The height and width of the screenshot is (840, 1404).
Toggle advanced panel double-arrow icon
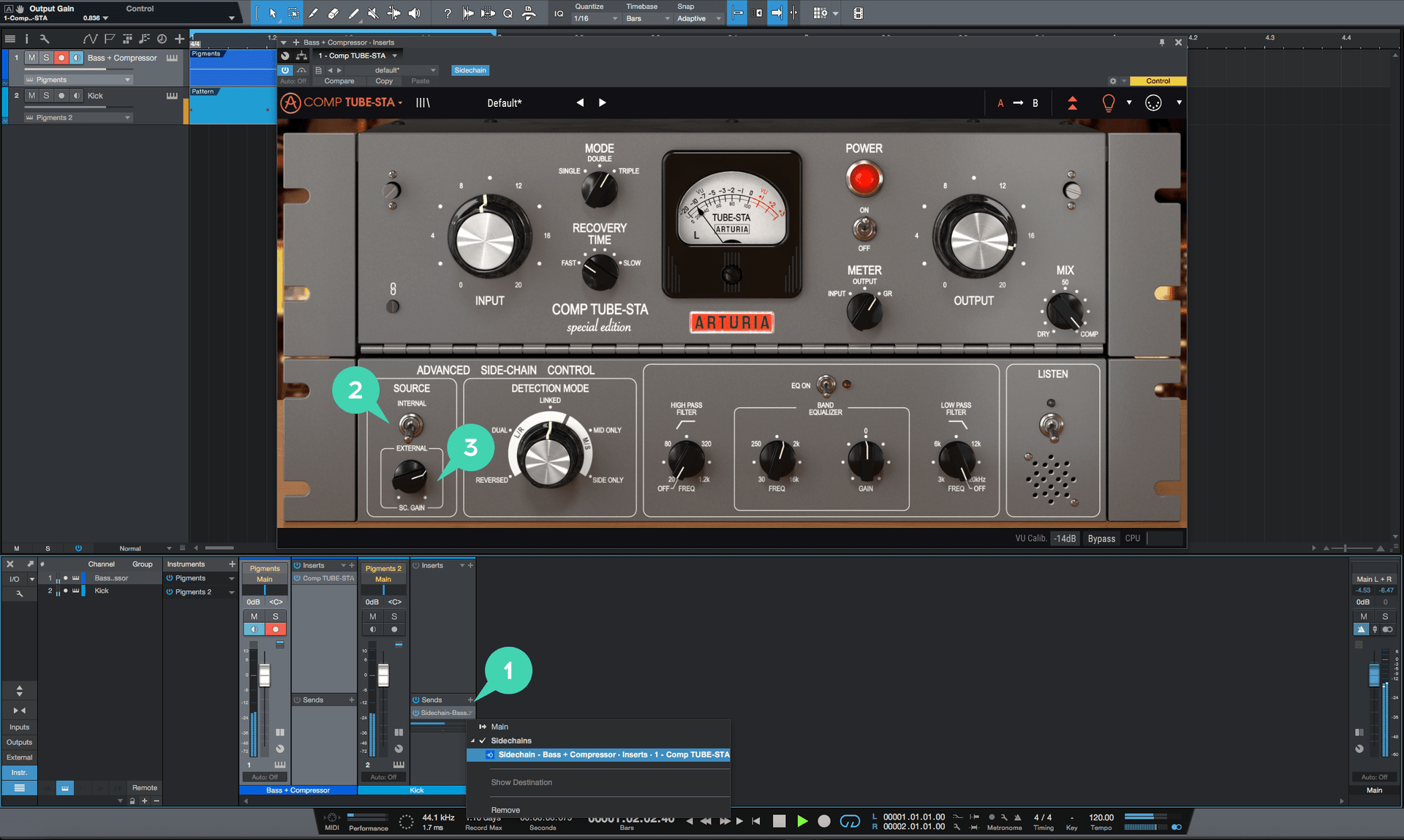(1072, 103)
